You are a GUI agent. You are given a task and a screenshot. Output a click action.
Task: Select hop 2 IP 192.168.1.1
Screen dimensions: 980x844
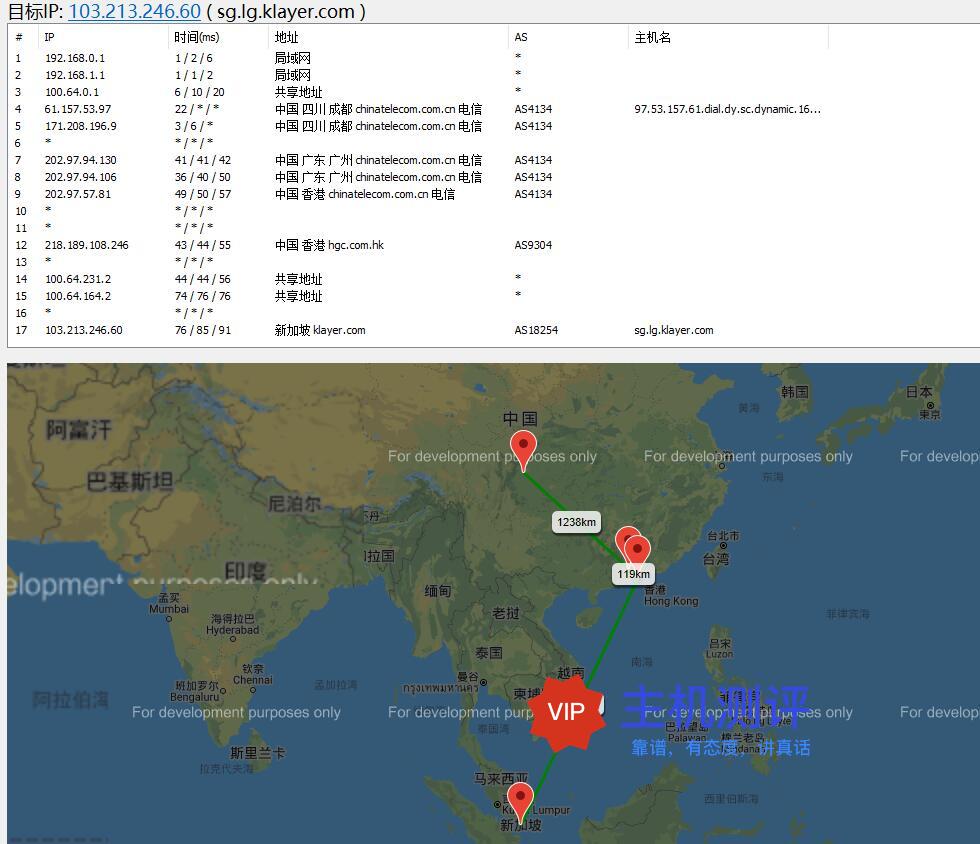75,75
